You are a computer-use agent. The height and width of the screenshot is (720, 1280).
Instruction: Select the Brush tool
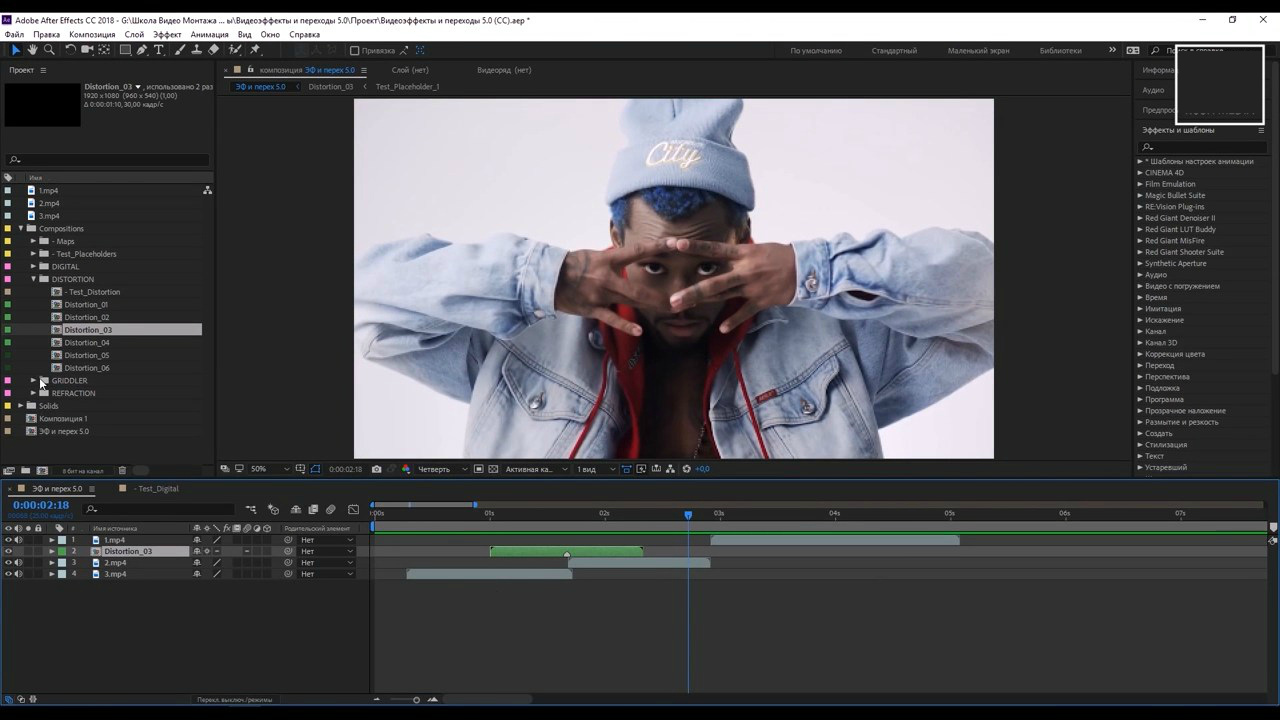[180, 50]
